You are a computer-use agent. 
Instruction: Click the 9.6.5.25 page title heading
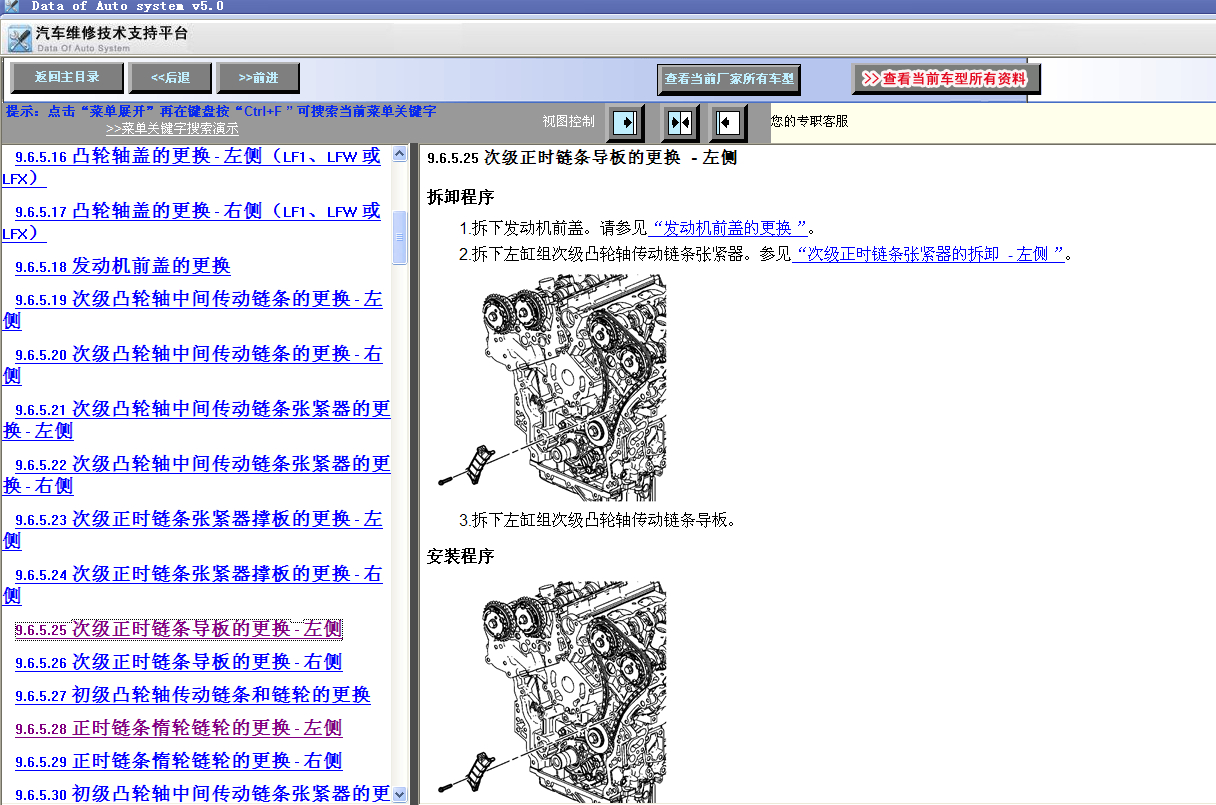582,157
